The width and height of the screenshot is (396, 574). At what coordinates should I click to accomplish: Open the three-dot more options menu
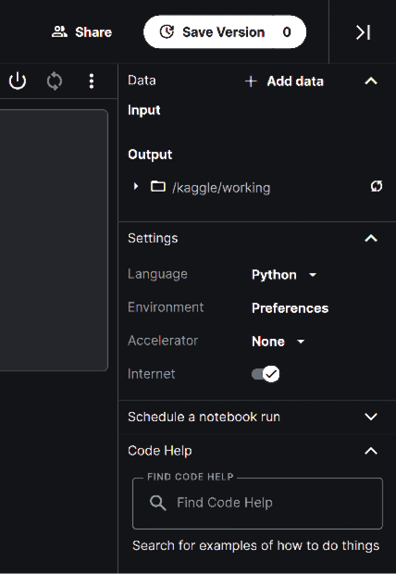pyautogui.click(x=91, y=81)
